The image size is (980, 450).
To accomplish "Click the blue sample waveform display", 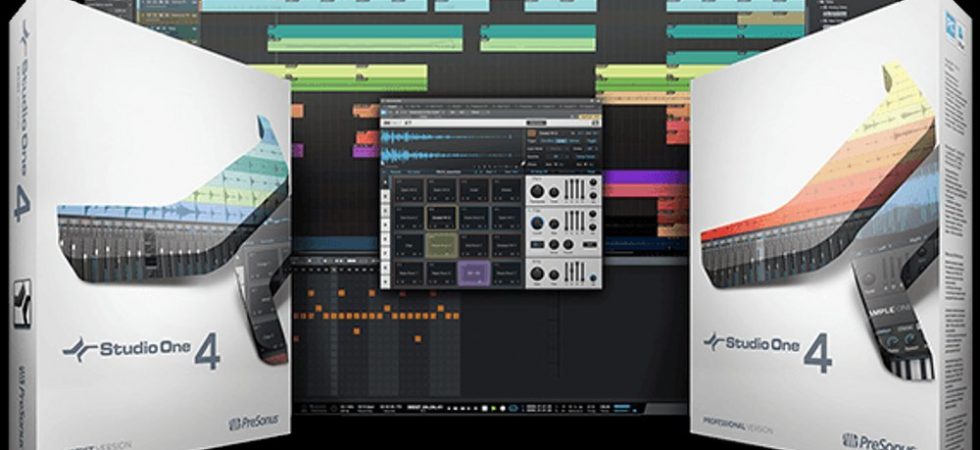I will 450,145.
